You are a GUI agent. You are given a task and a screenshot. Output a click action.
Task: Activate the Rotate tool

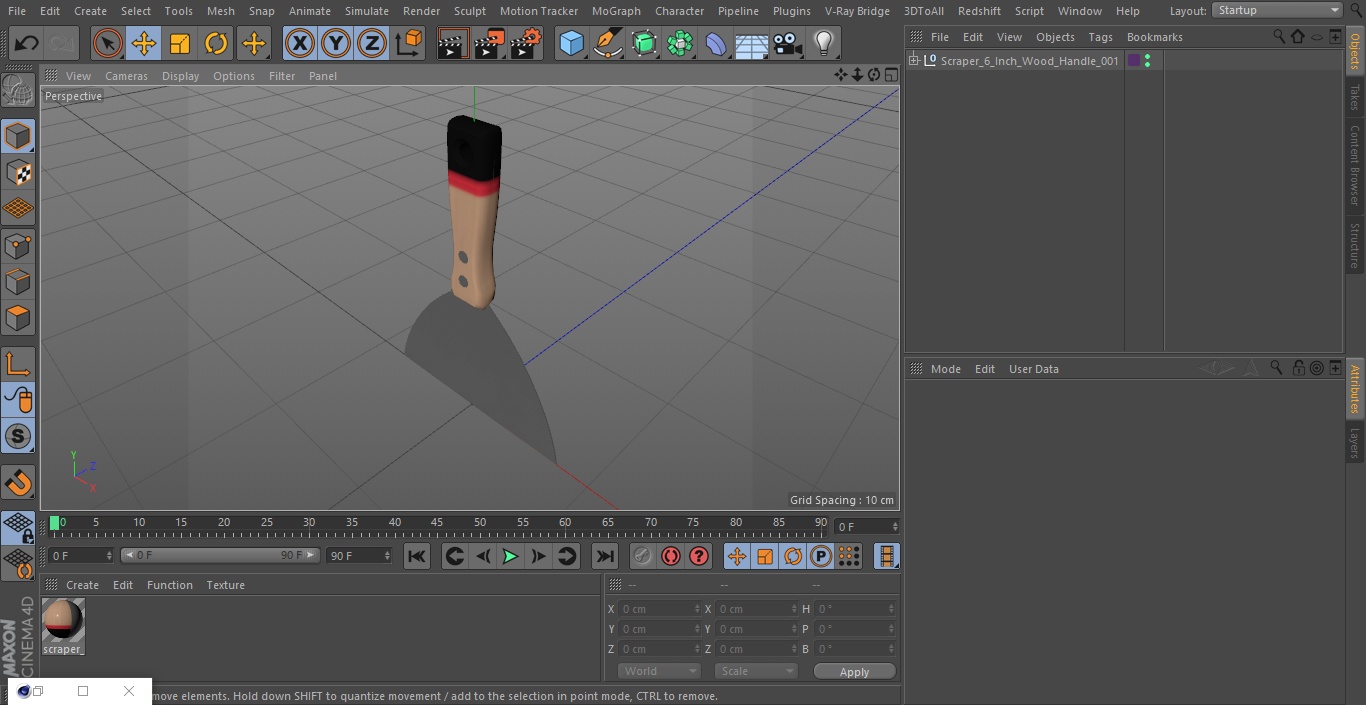(x=216, y=43)
